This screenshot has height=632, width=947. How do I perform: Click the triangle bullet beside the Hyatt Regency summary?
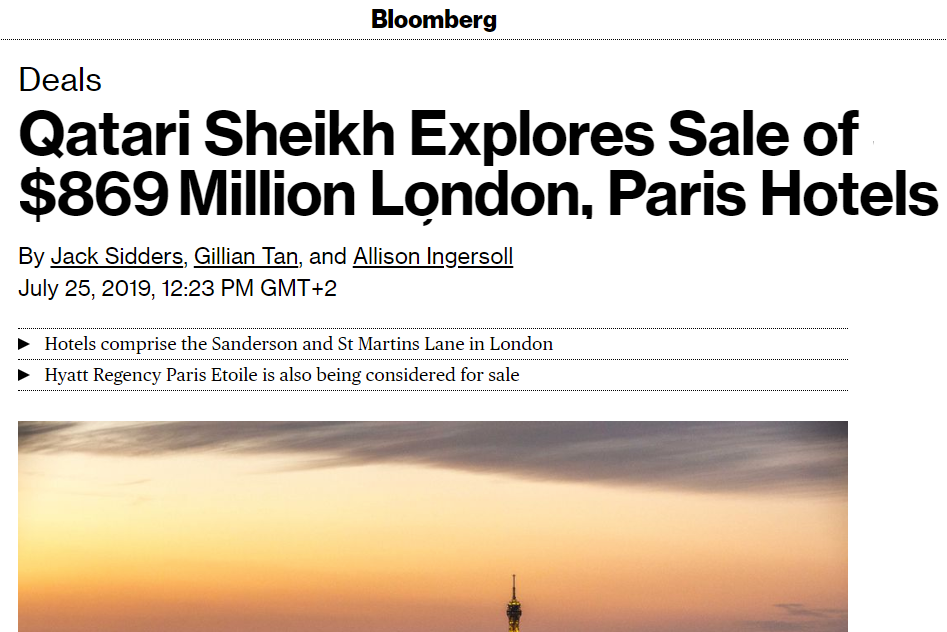tap(24, 375)
